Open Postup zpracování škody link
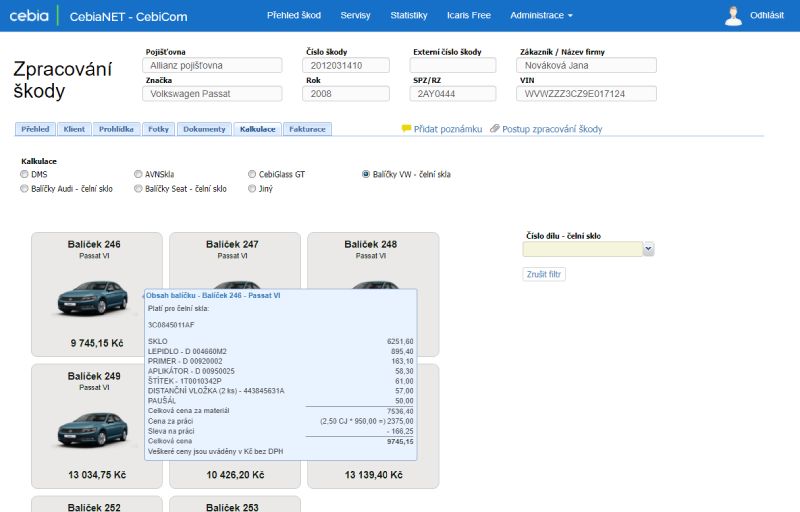 tap(552, 129)
